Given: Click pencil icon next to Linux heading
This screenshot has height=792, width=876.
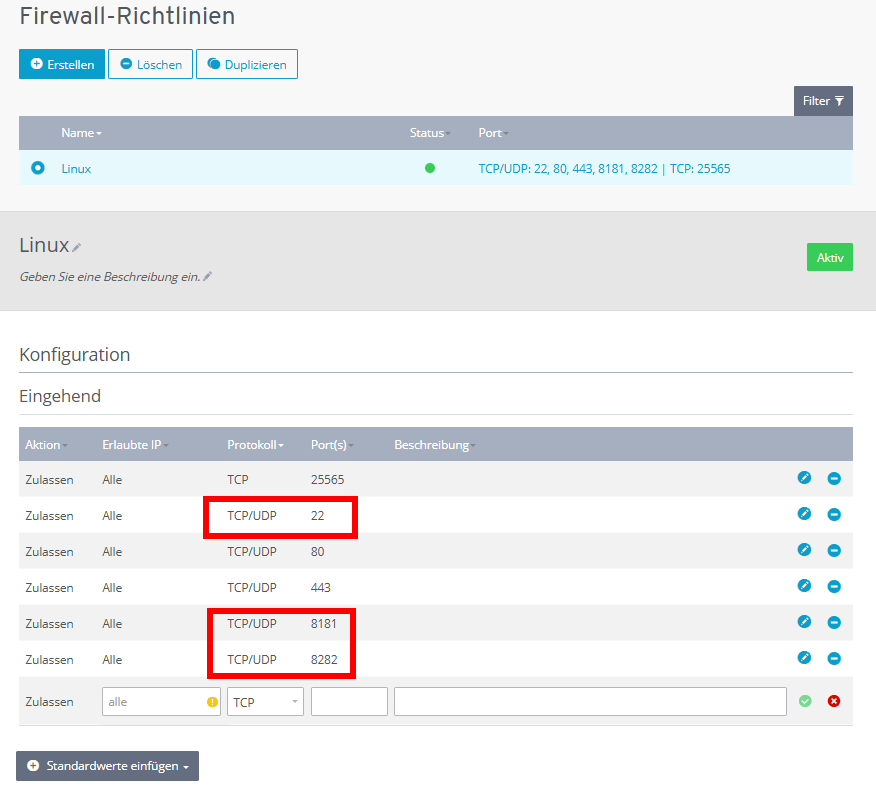Looking at the screenshot, I should [x=77, y=247].
